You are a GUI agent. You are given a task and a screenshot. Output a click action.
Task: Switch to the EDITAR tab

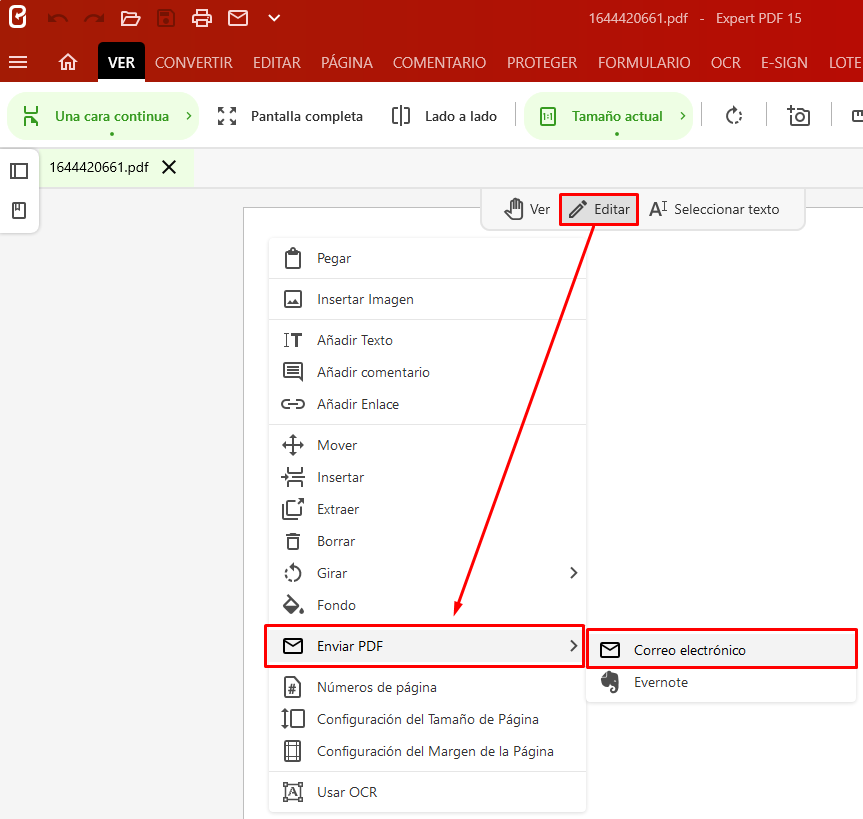[277, 62]
